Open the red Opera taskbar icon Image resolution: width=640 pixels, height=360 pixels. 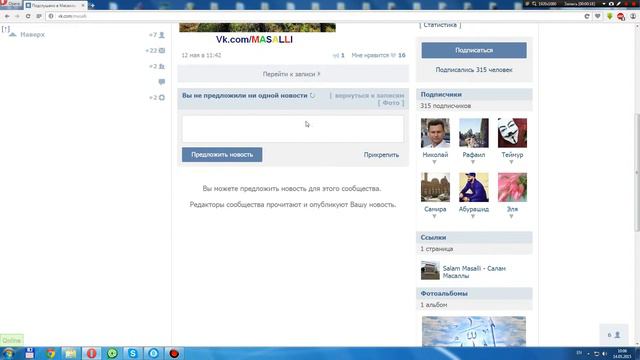coord(91,353)
